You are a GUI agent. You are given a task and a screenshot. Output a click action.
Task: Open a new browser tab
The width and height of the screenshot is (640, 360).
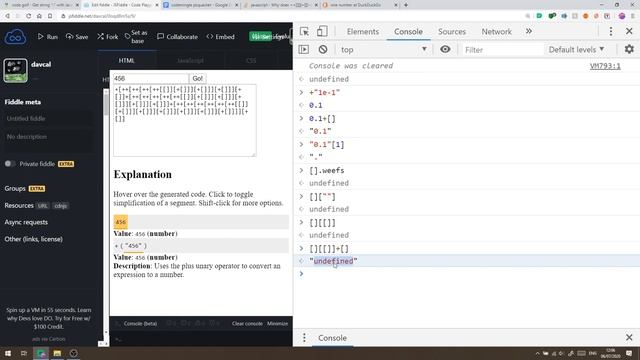(x=406, y=5)
